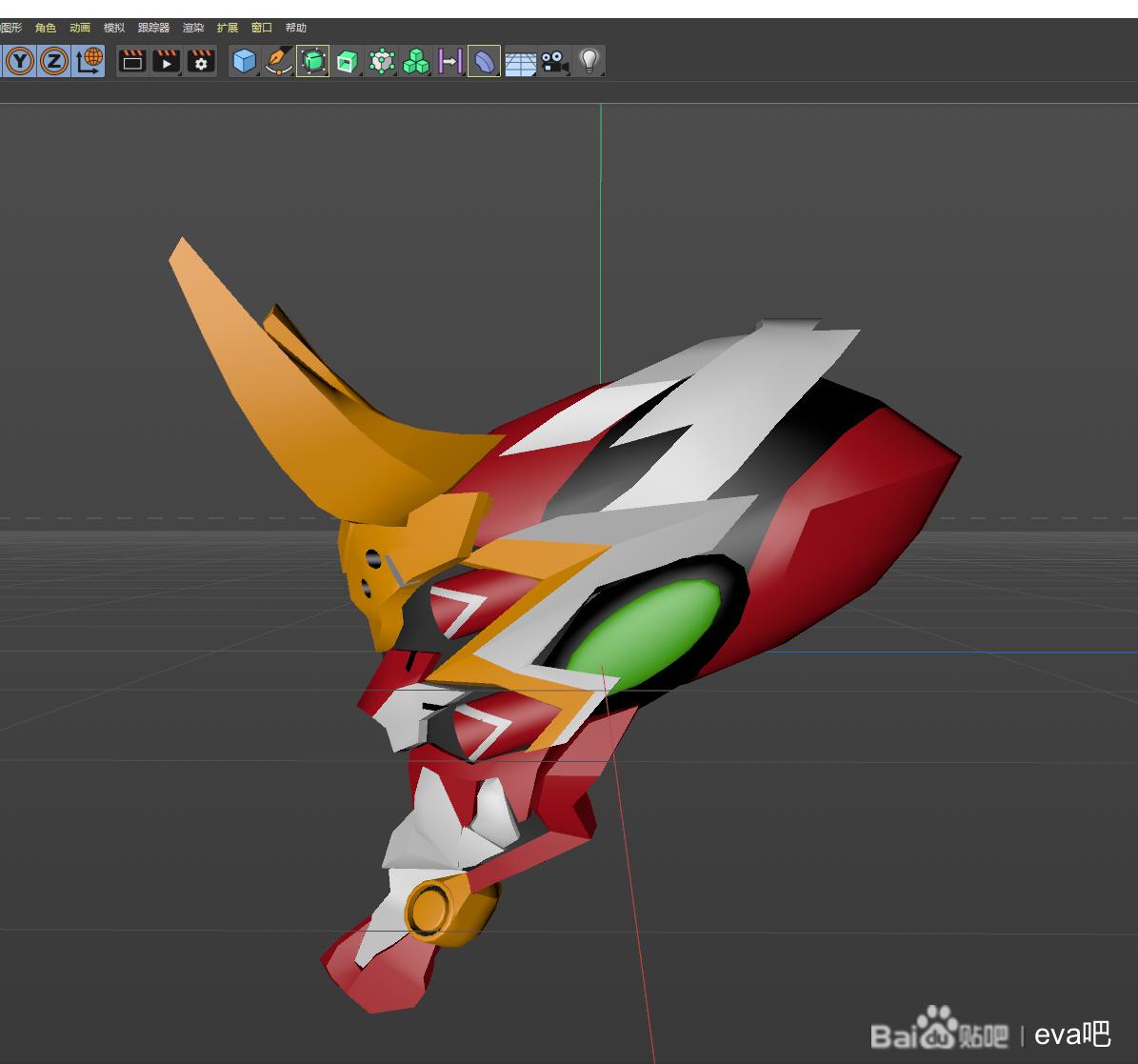Viewport: 1138px width, 1064px height.
Task: Open the render settings gear clapperboard
Action: pos(200,61)
